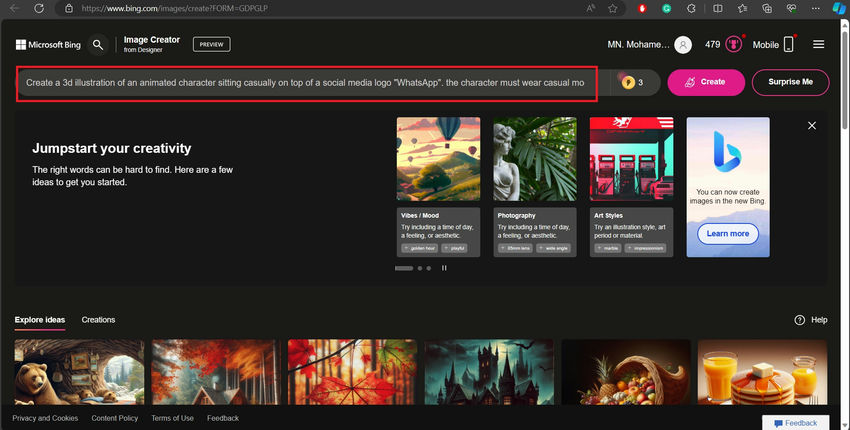Click the PREVIEW badge
This screenshot has width=850, height=430.
(x=211, y=44)
